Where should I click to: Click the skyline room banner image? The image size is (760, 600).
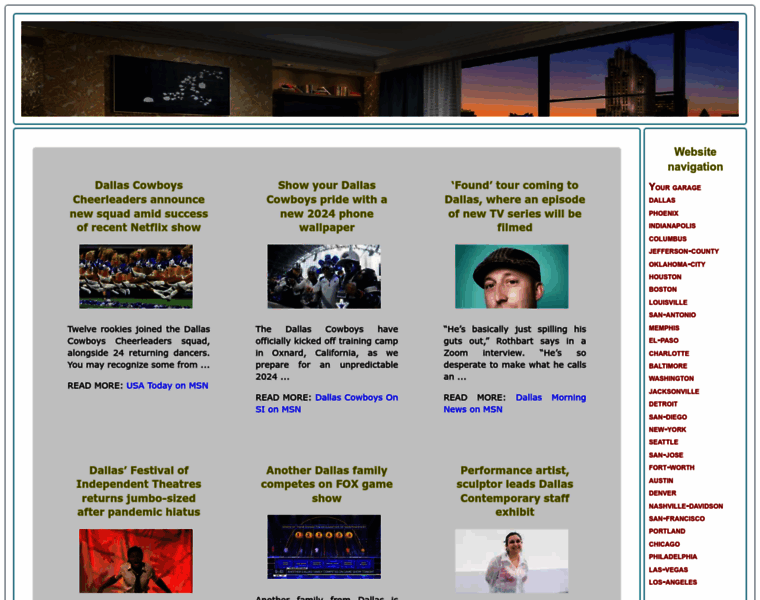(x=380, y=69)
